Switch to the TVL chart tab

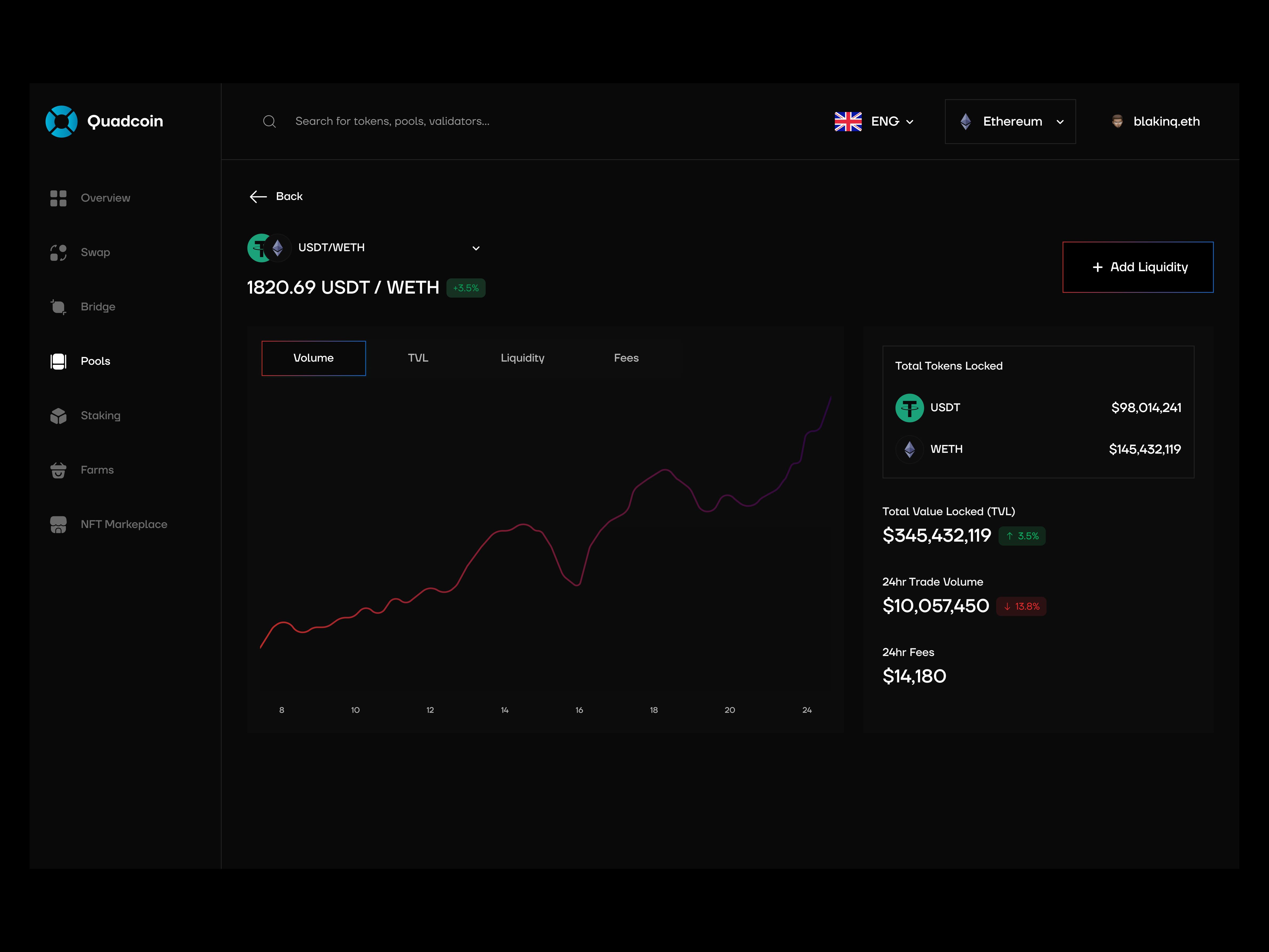[x=418, y=358]
